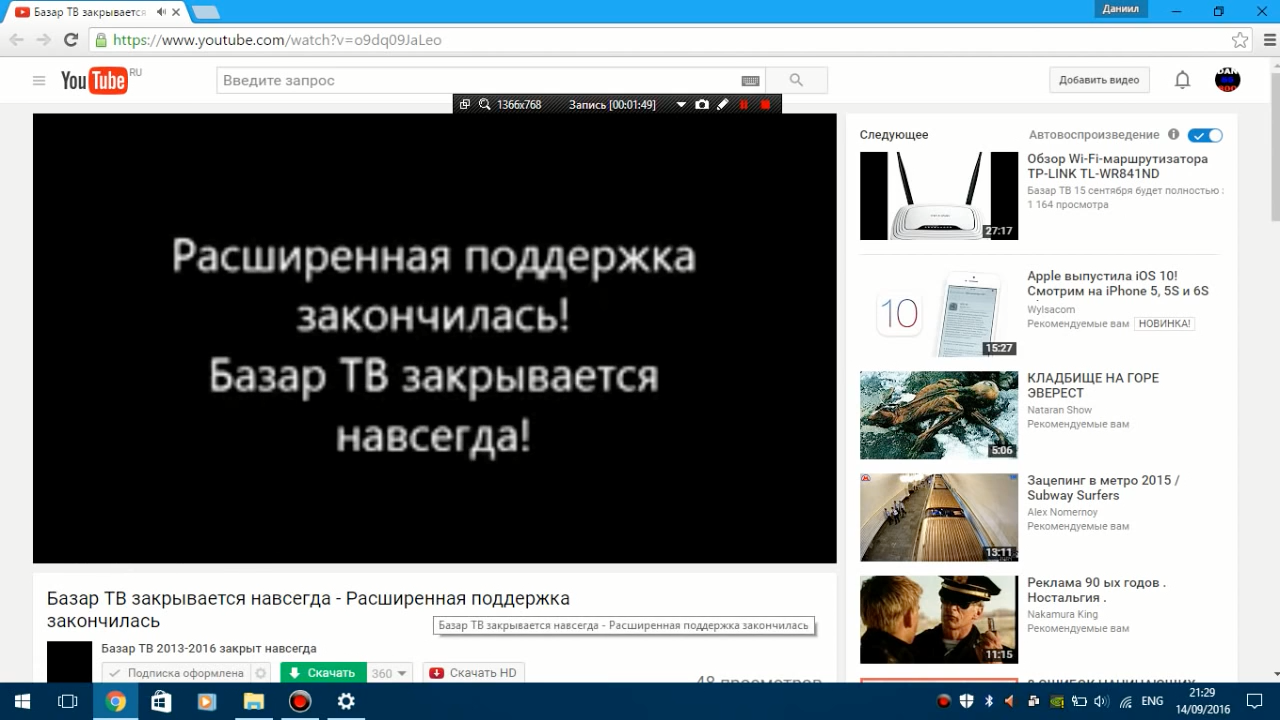Stop the screen recording with the red square
Image resolution: width=1280 pixels, height=720 pixels.
point(766,104)
